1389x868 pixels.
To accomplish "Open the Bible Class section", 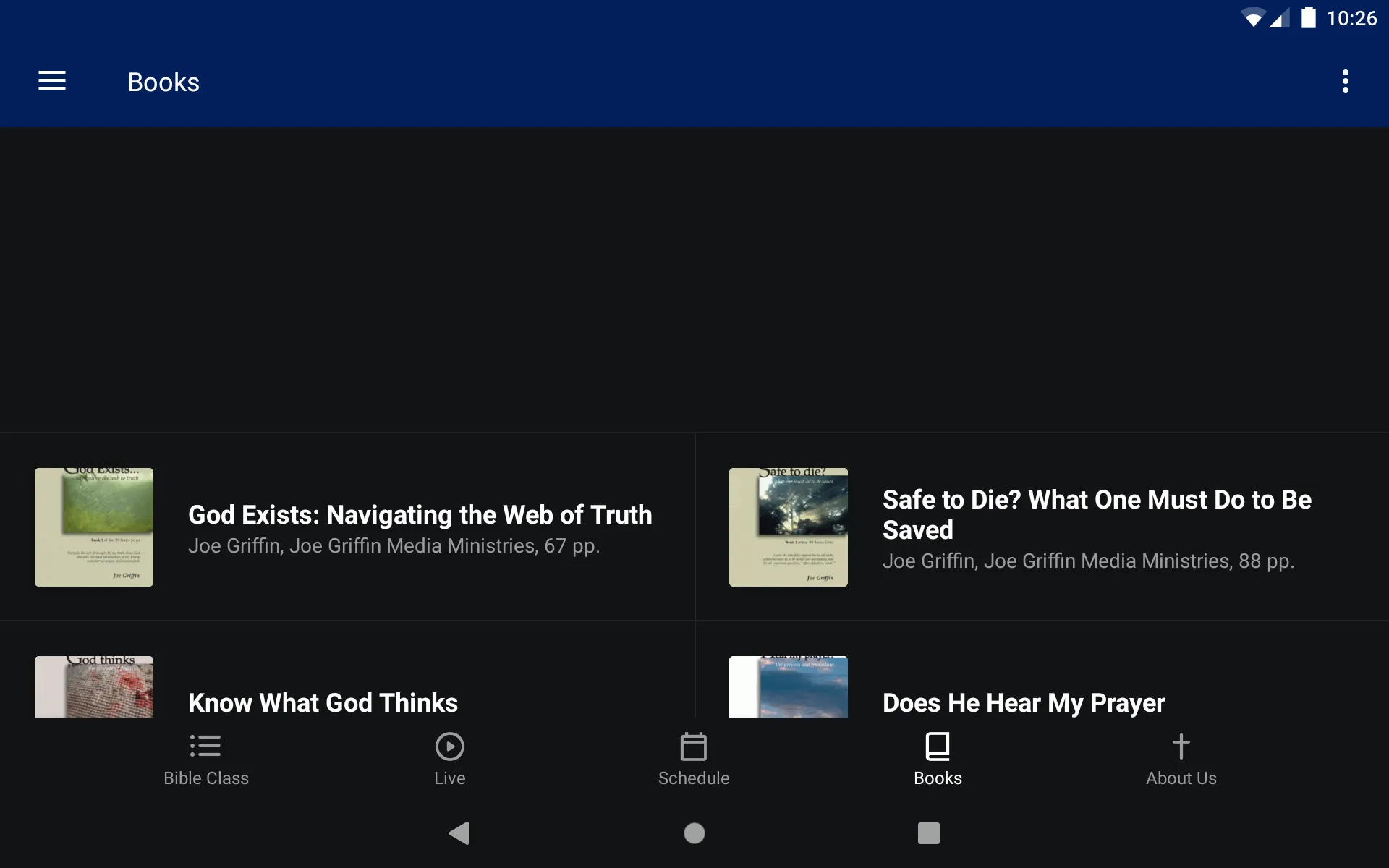I will (x=205, y=758).
